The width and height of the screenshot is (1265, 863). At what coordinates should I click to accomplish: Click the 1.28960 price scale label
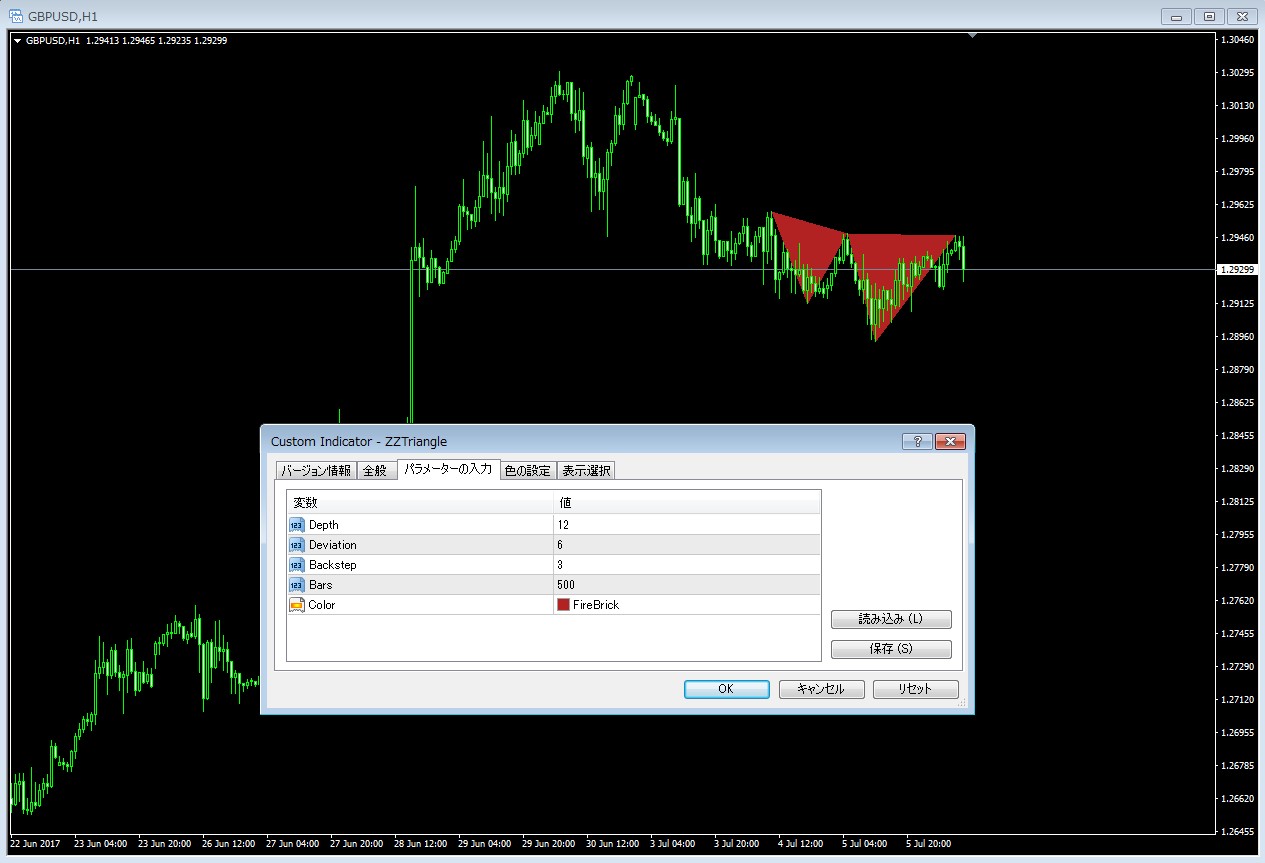(1239, 337)
